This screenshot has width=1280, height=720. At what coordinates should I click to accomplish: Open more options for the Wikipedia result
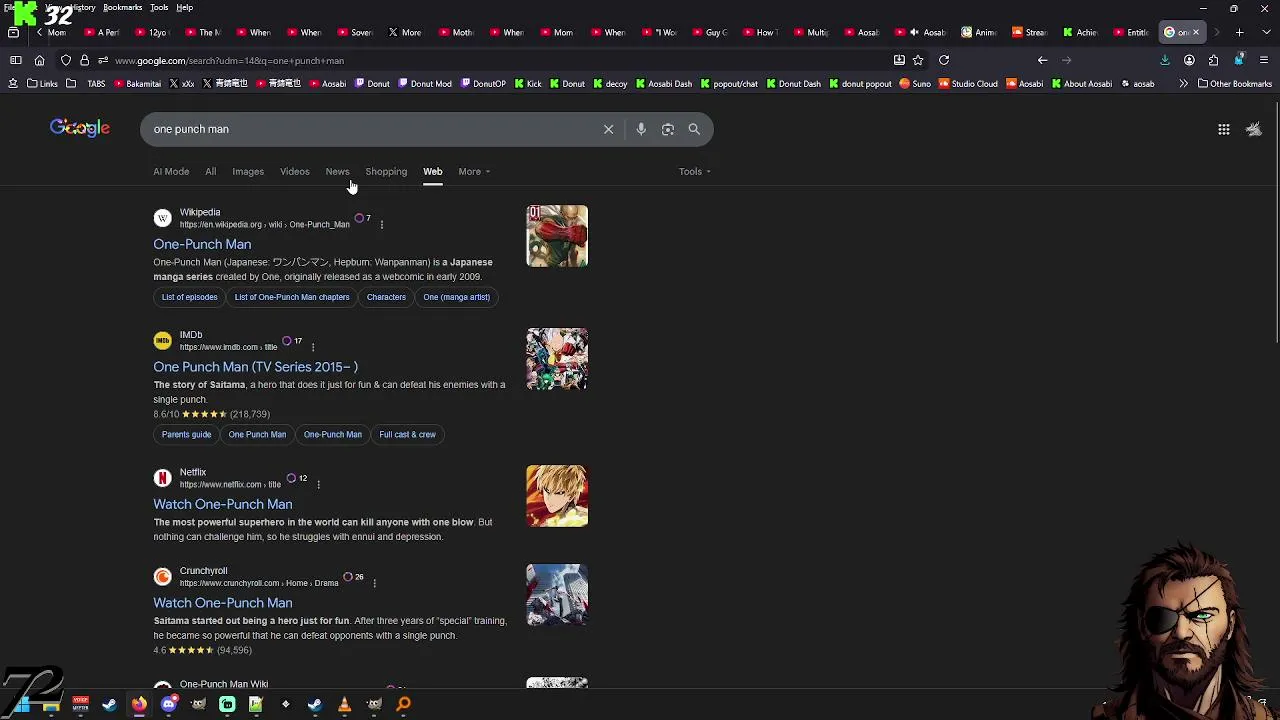[381, 224]
